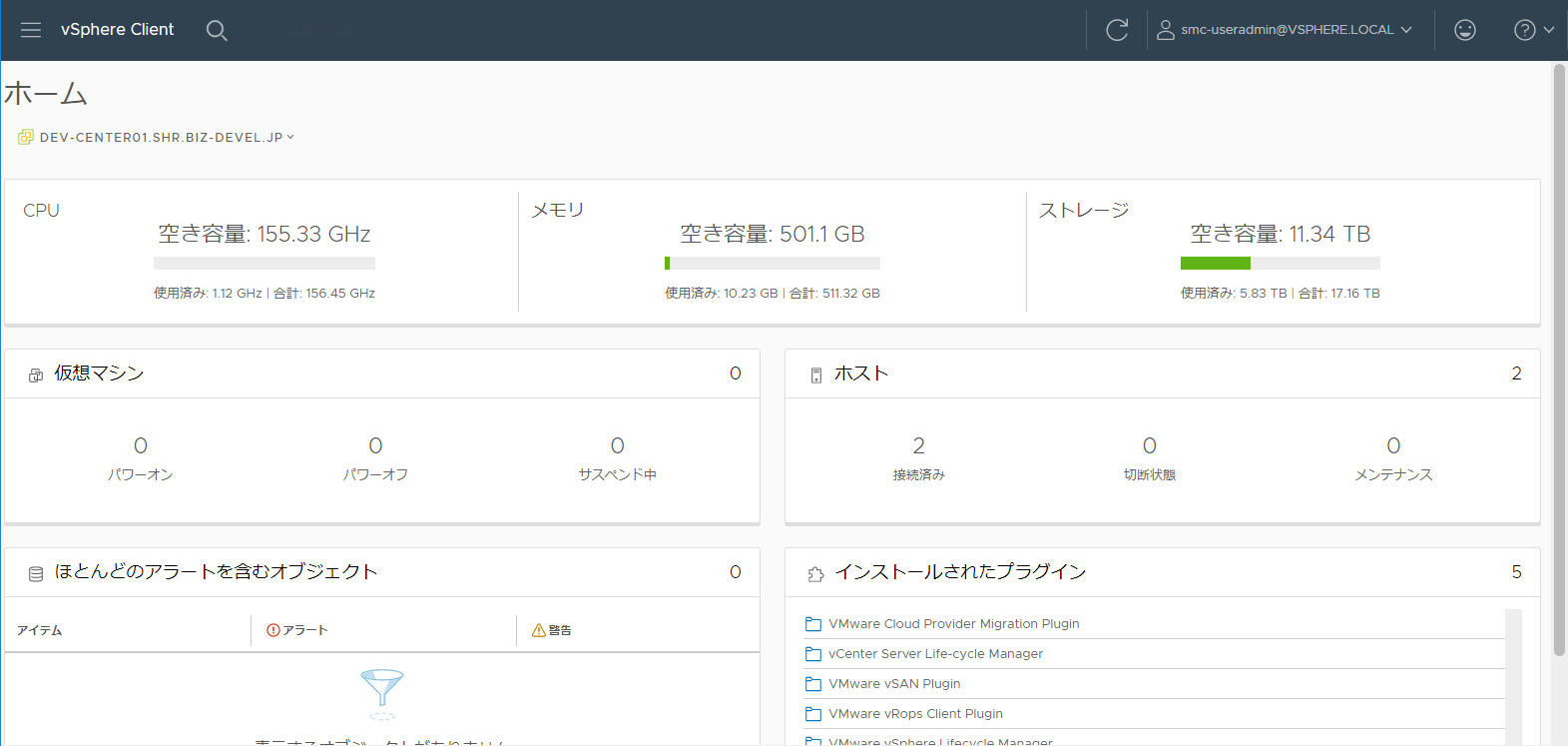Click the 空き容量: 155.33 GHz value
This screenshot has width=1568, height=746.
click(264, 234)
